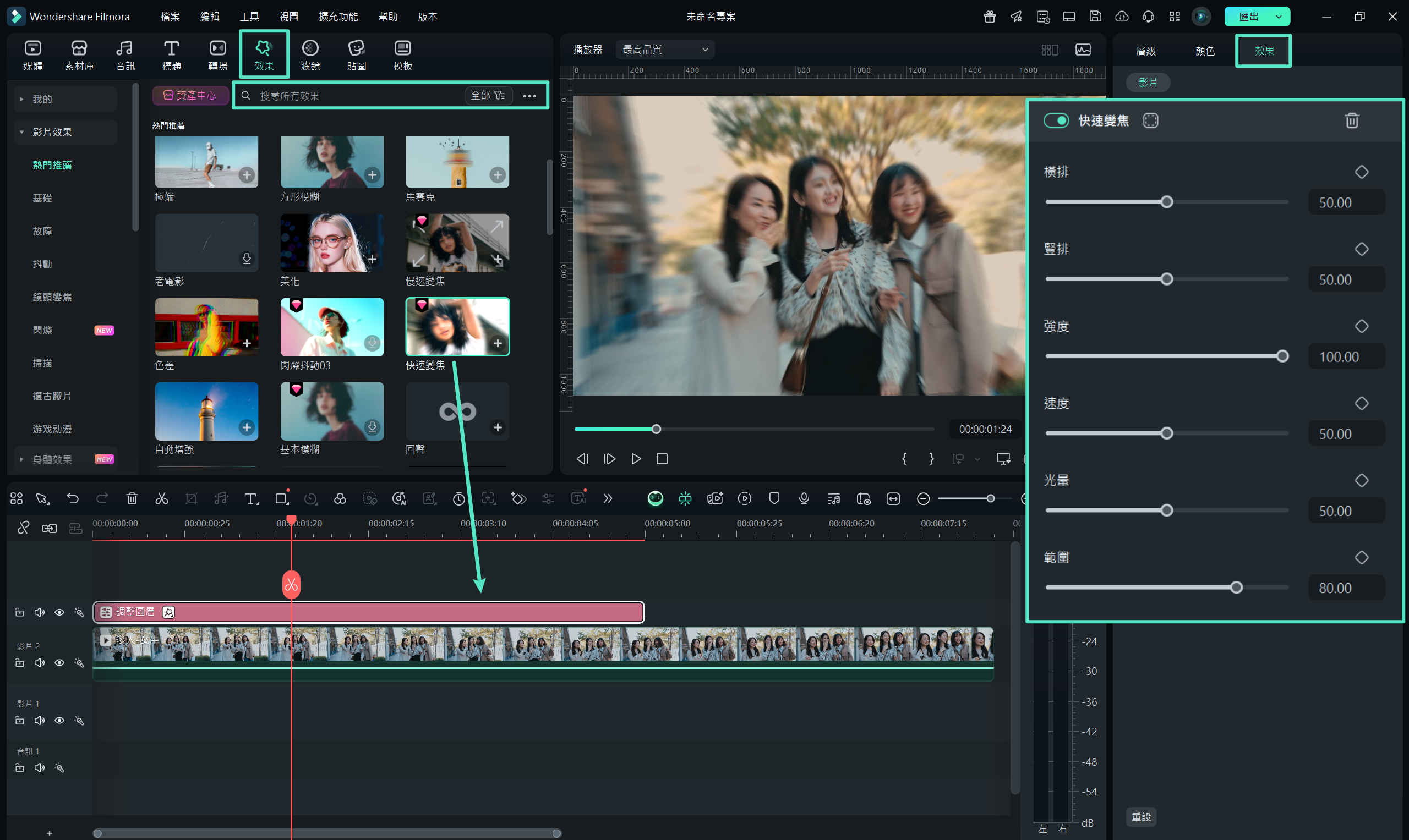The height and width of the screenshot is (840, 1409).
Task: Open the 轉場 transitions panel
Action: (x=217, y=56)
